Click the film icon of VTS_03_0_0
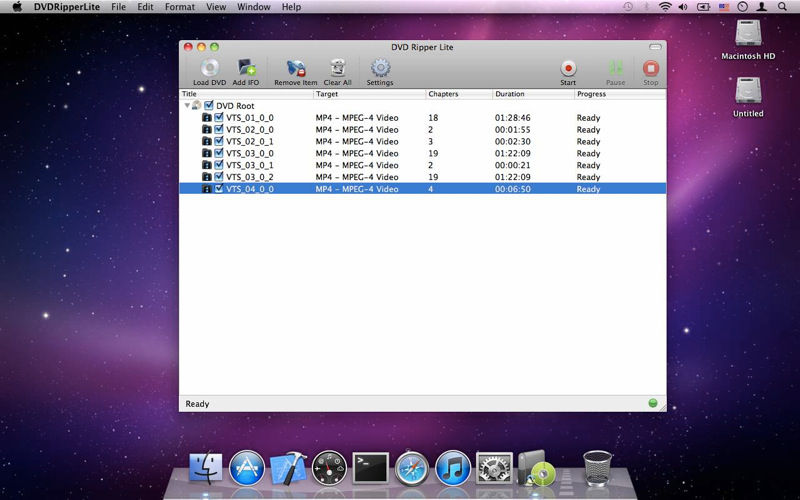The width and height of the screenshot is (800, 500). click(207, 153)
